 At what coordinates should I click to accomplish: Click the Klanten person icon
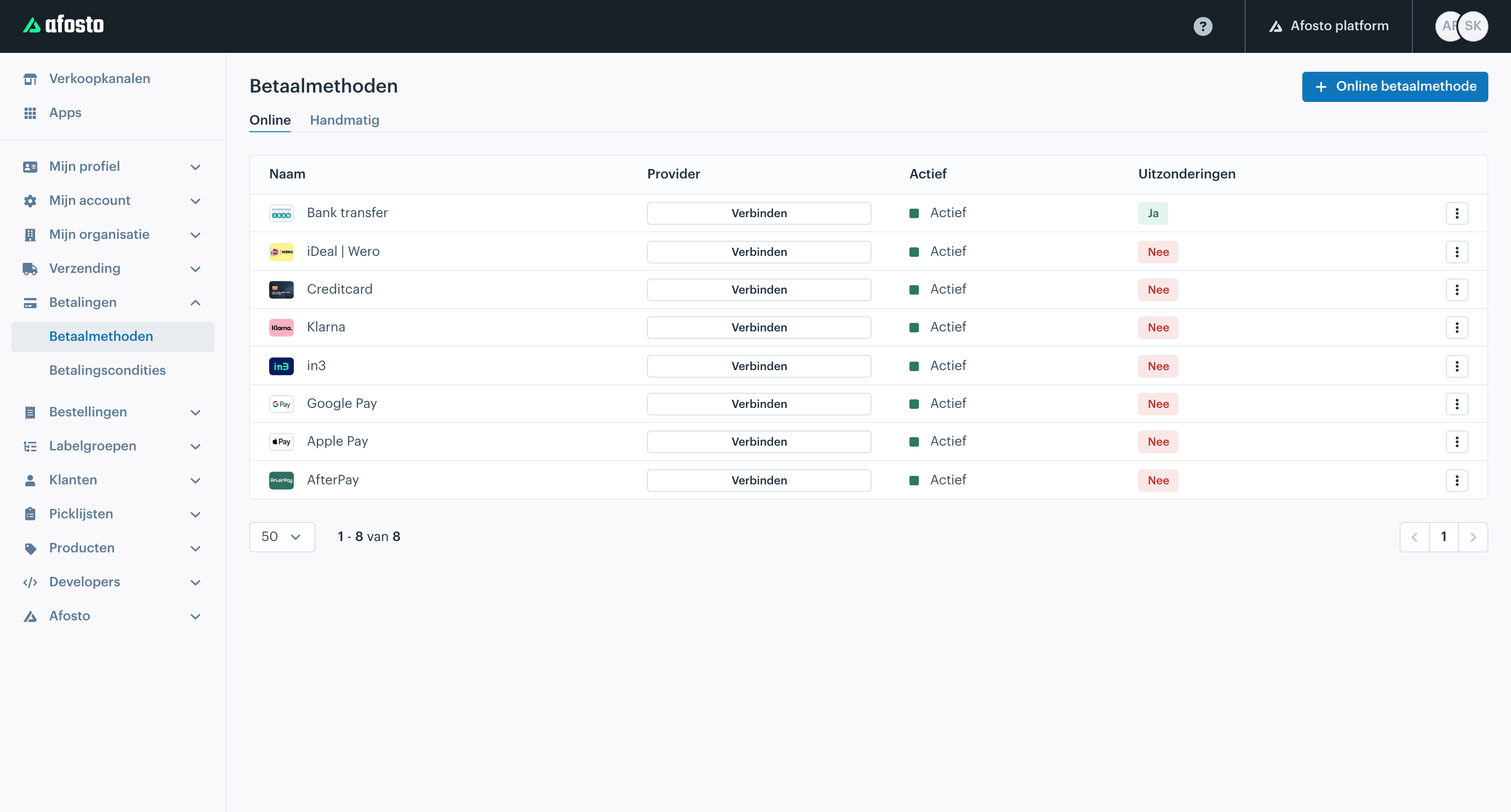point(30,480)
